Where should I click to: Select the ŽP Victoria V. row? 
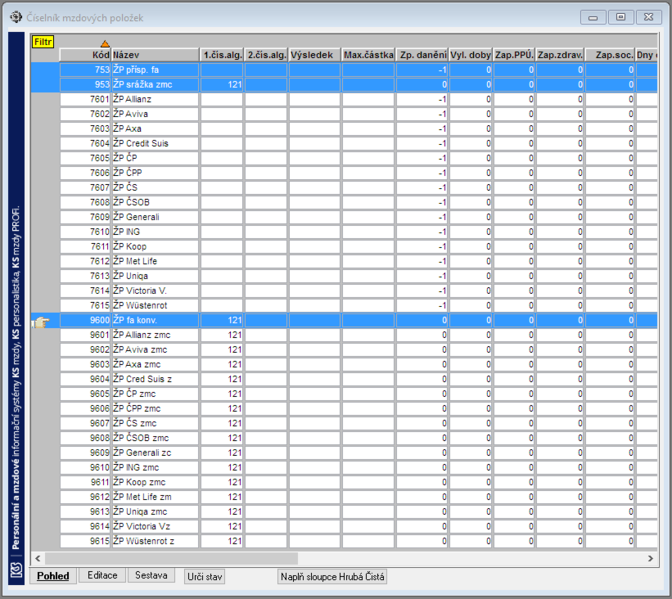pyautogui.click(x=344, y=291)
